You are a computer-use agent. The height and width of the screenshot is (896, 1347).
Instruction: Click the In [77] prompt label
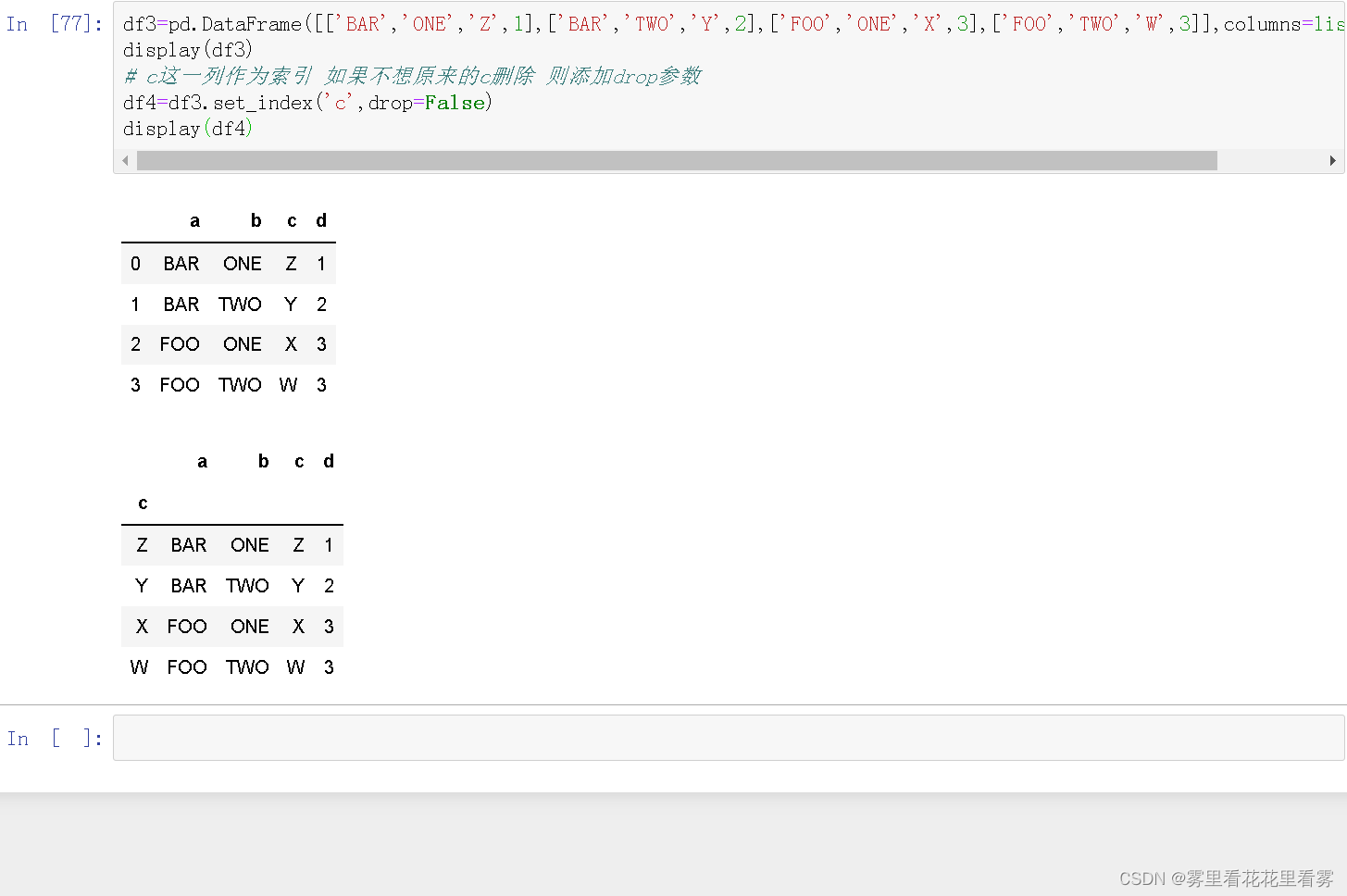pos(54,24)
